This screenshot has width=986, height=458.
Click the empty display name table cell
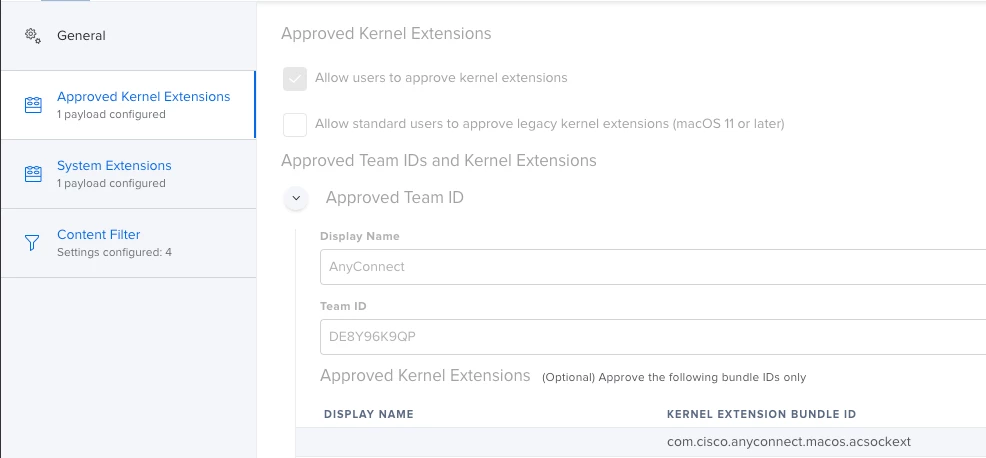pos(481,442)
